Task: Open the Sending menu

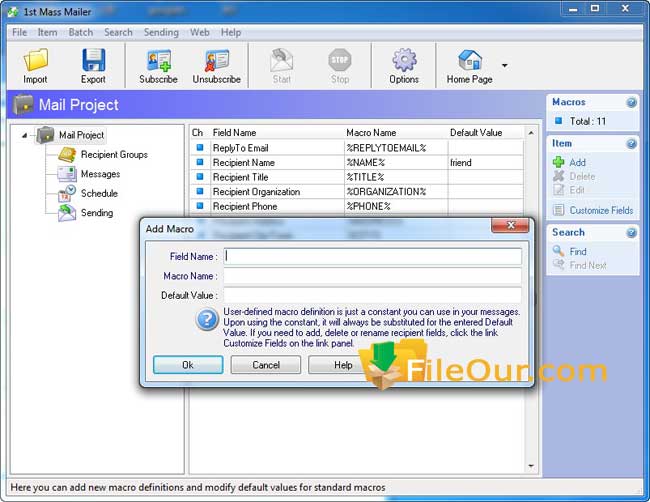Action: (x=161, y=32)
